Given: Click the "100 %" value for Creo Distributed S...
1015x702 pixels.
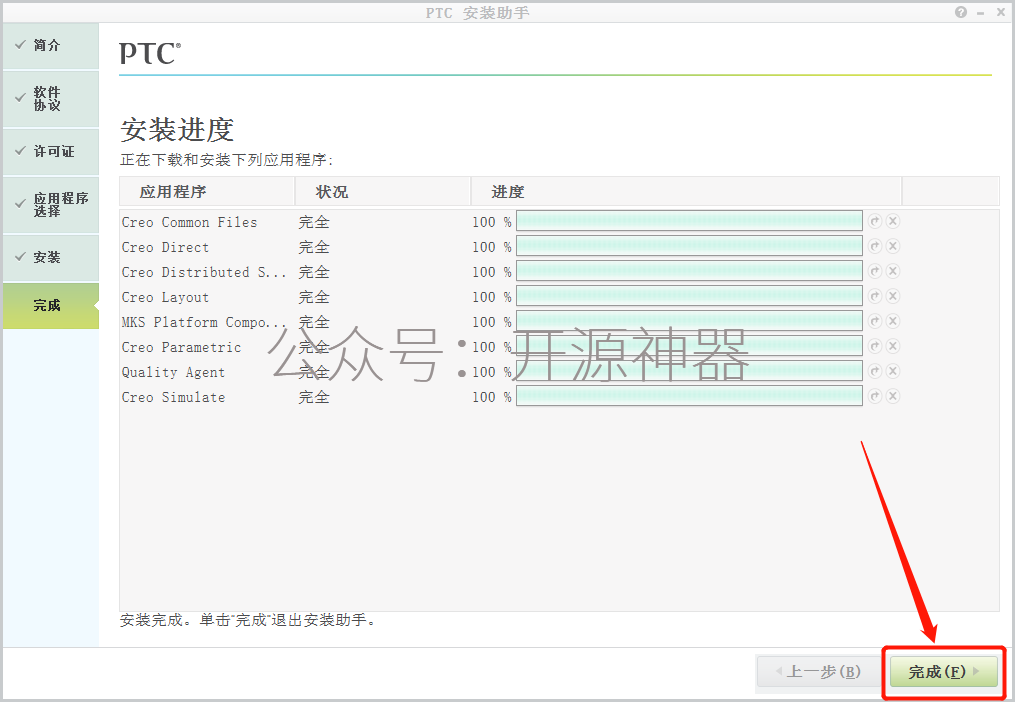Looking at the screenshot, I should [491, 272].
